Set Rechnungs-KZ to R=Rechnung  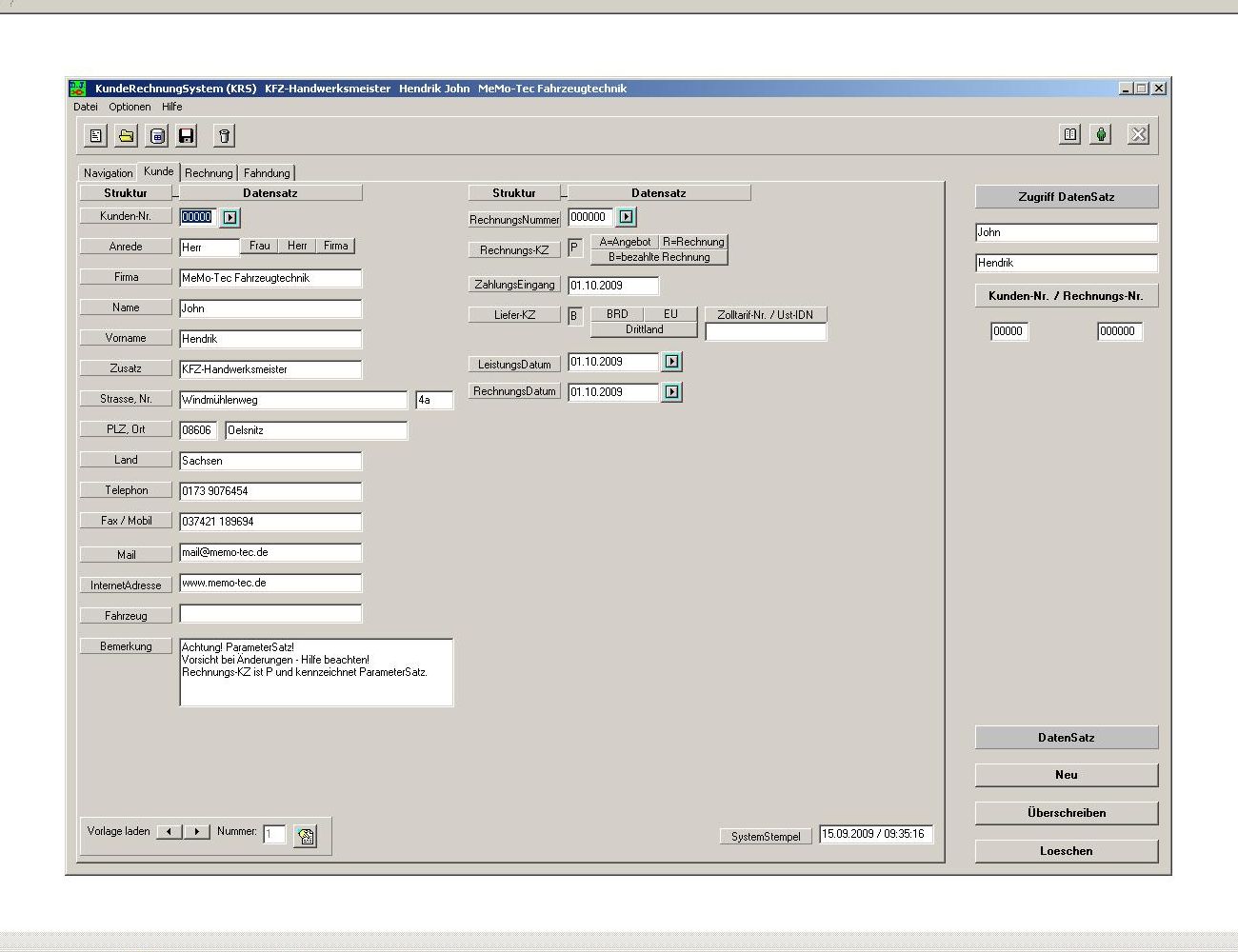pos(694,242)
